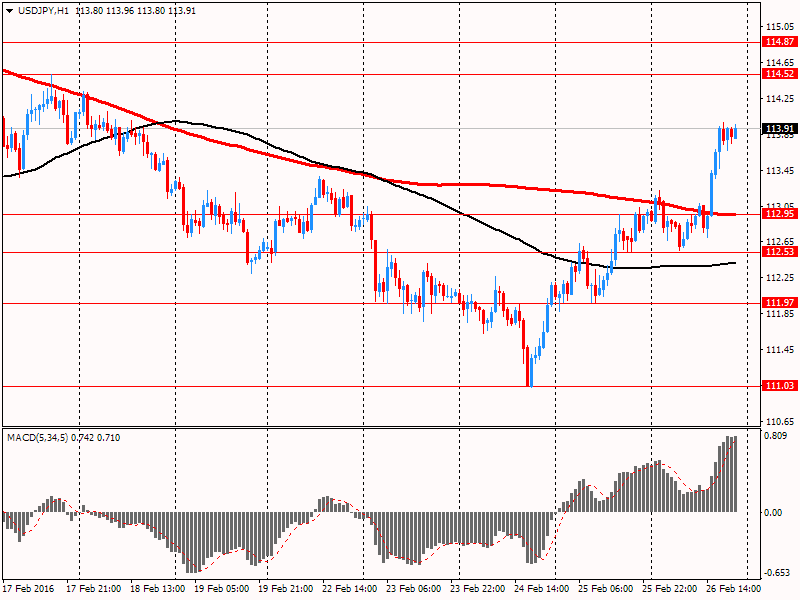800x600 pixels.
Task: Select the 112.95 red price level label
Action: (780, 214)
